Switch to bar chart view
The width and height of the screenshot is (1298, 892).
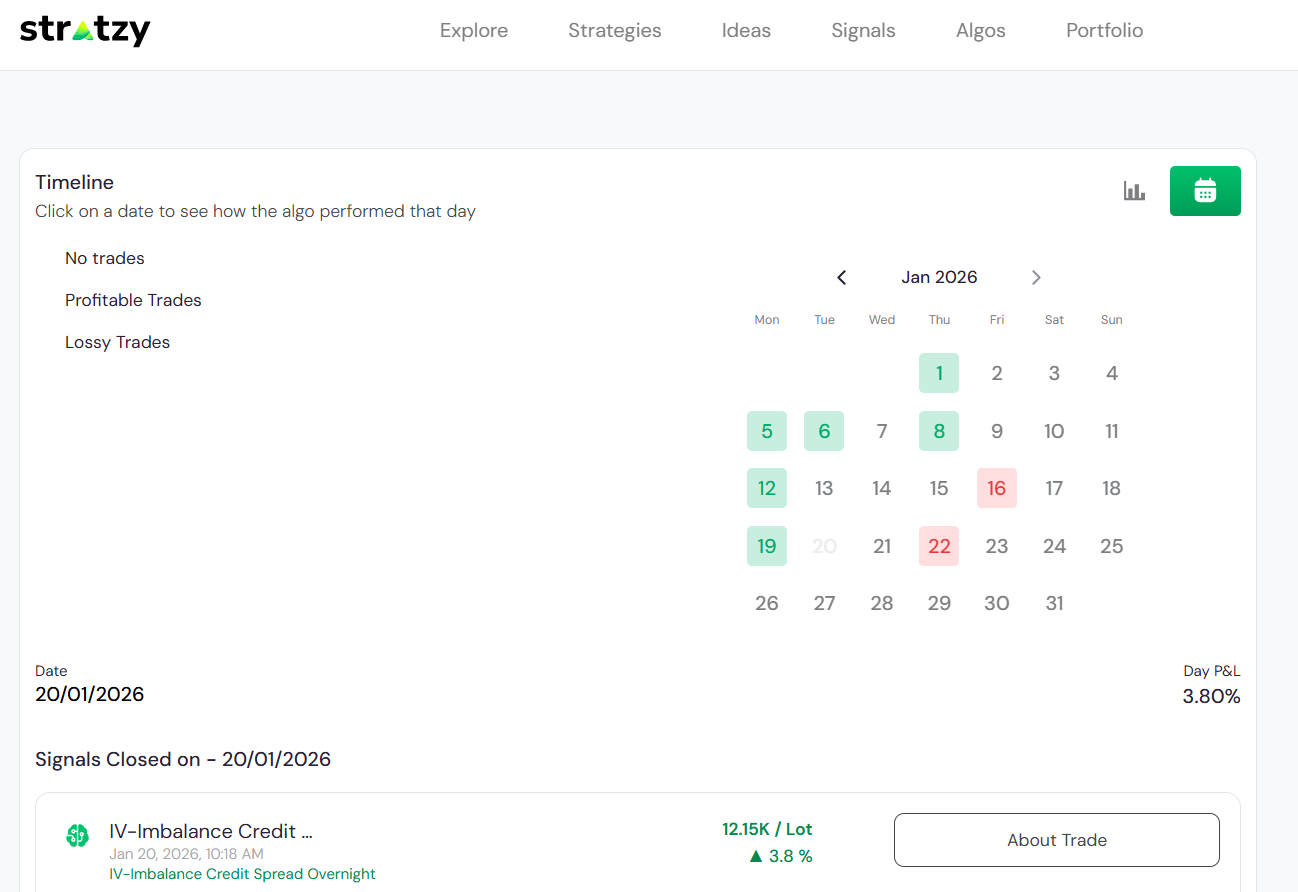(1134, 191)
